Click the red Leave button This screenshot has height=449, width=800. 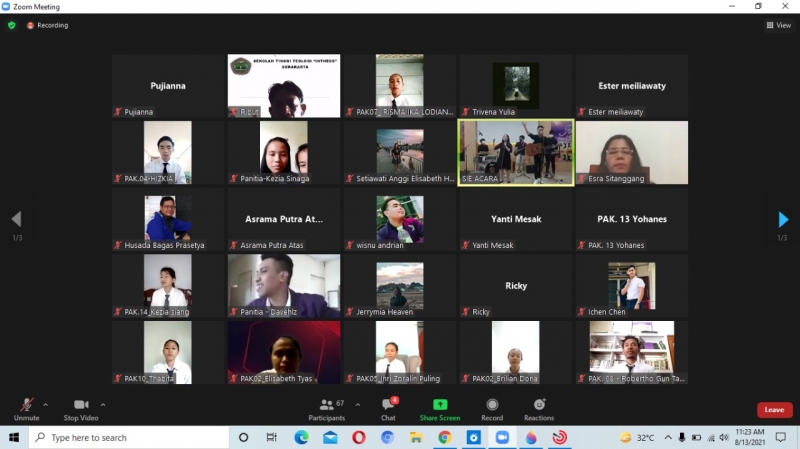[774, 410]
